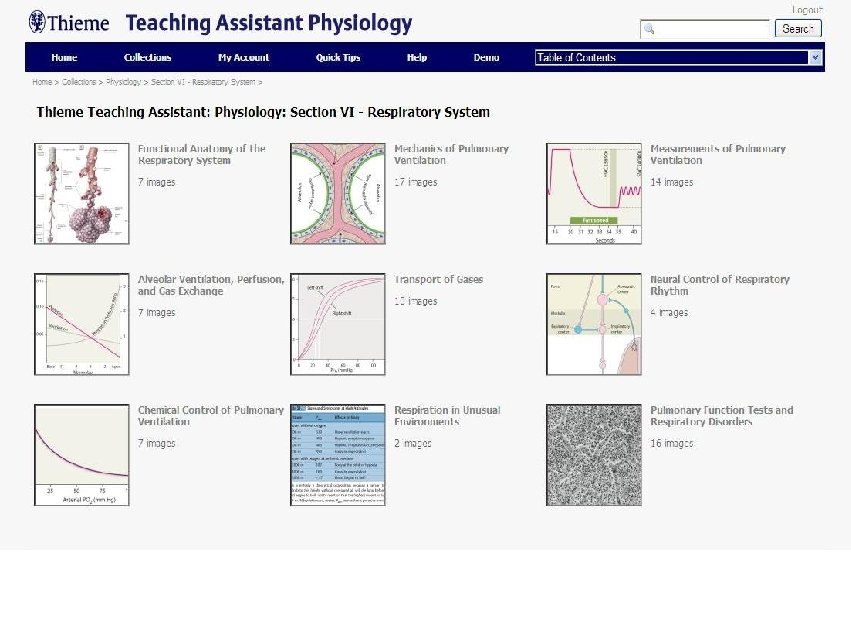
Task: Open Alveolar Ventilation, Perfusion, and Gas Exchange link
Action: click(211, 285)
